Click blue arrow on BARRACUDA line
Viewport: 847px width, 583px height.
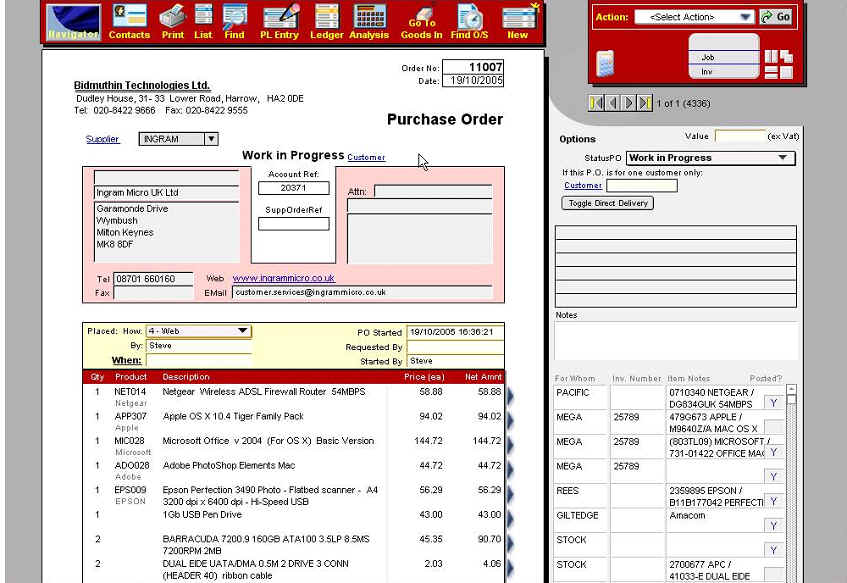pos(510,544)
